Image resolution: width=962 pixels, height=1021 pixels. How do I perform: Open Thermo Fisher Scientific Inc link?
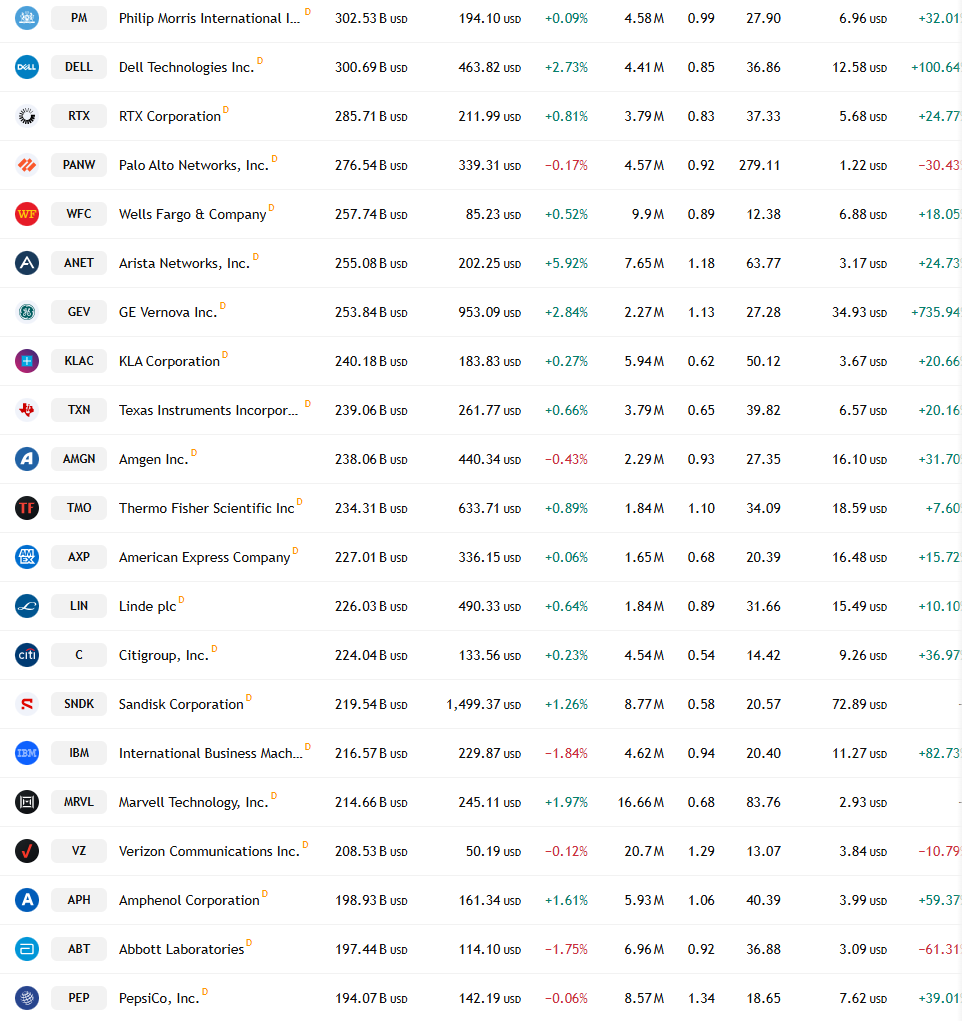(206, 508)
